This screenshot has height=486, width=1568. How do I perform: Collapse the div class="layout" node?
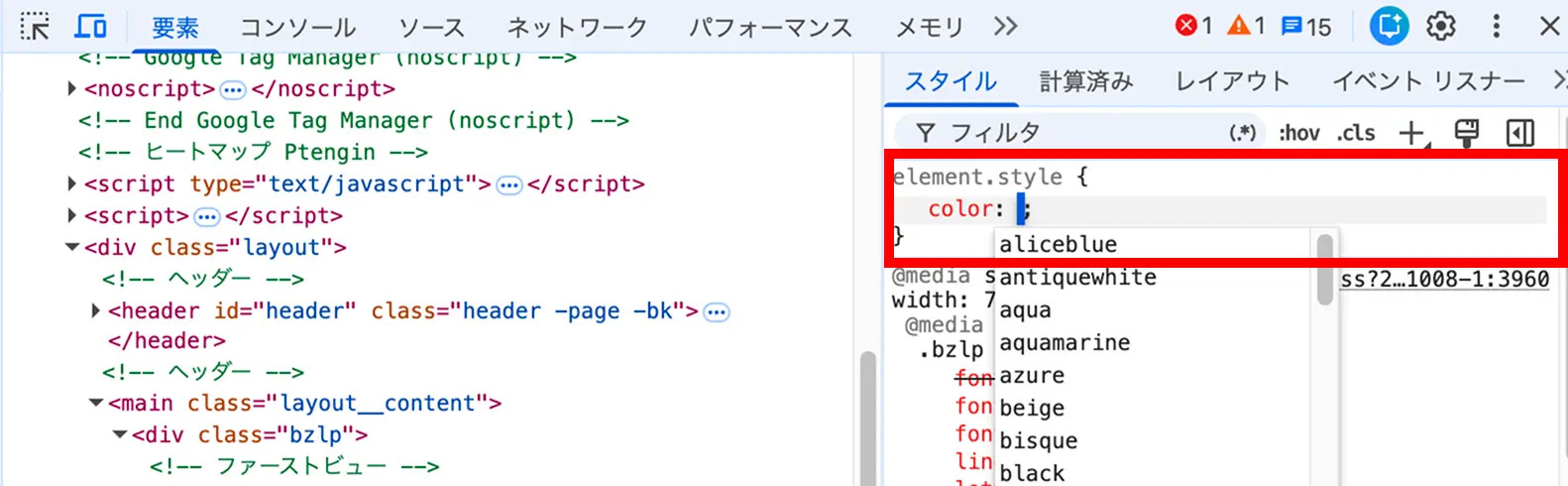click(x=71, y=247)
